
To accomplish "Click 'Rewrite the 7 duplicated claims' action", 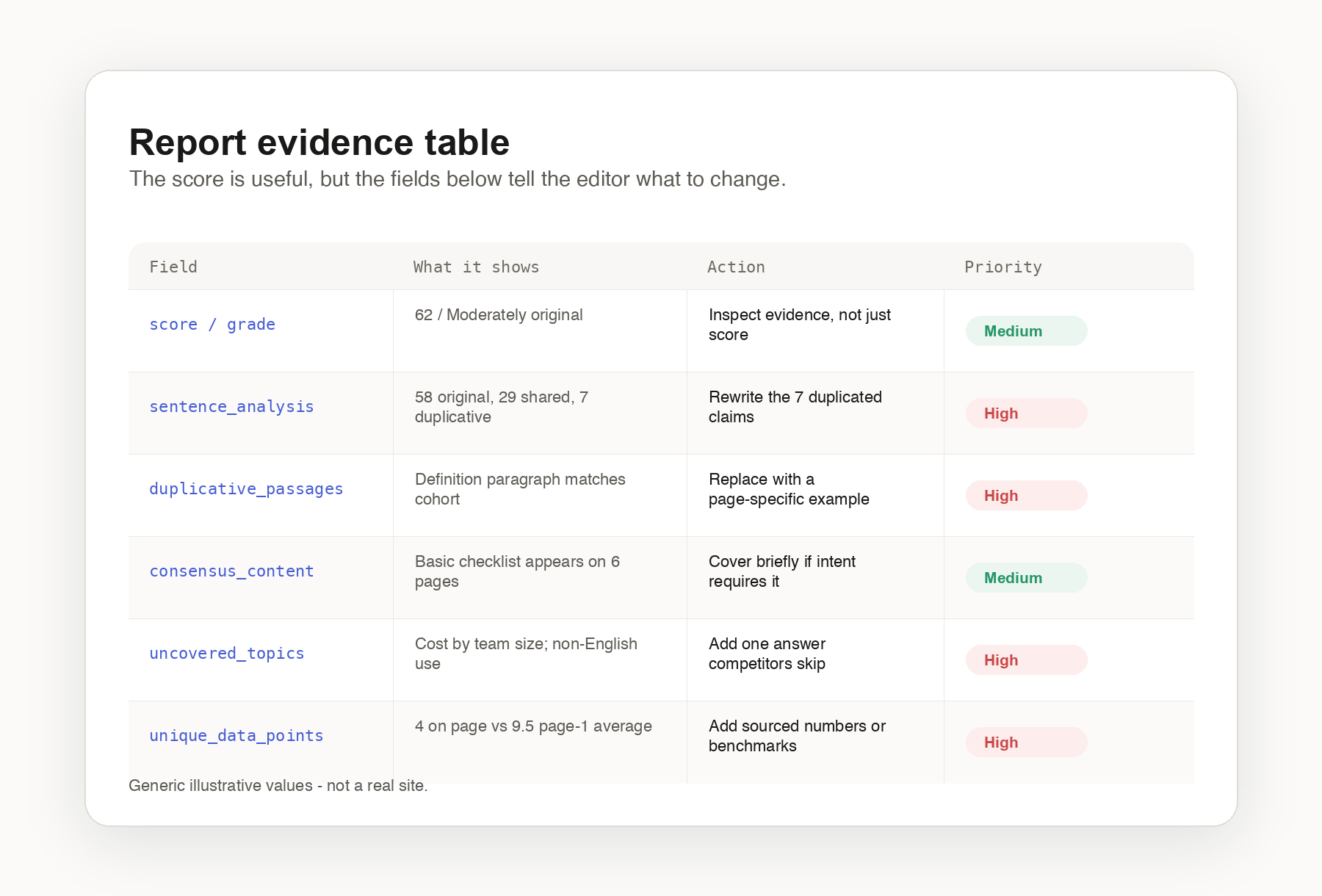I will (795, 407).
